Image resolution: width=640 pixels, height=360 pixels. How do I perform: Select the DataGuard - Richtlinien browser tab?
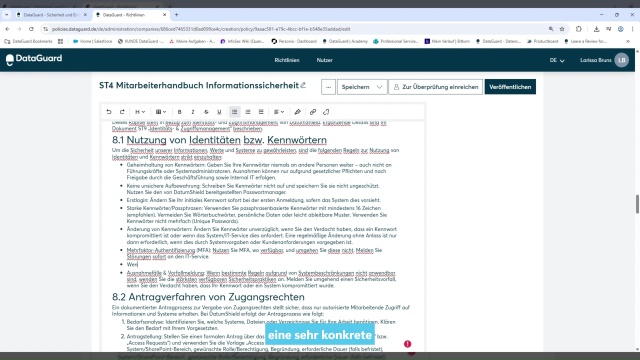tap(131, 15)
